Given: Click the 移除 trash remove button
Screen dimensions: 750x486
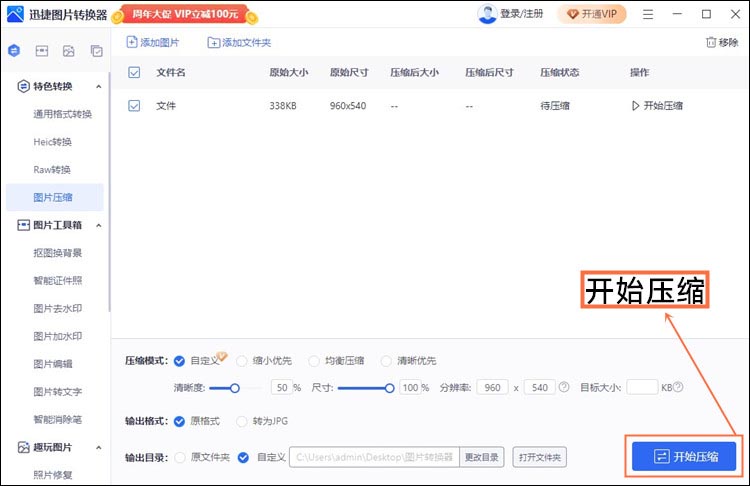Looking at the screenshot, I should (722, 42).
